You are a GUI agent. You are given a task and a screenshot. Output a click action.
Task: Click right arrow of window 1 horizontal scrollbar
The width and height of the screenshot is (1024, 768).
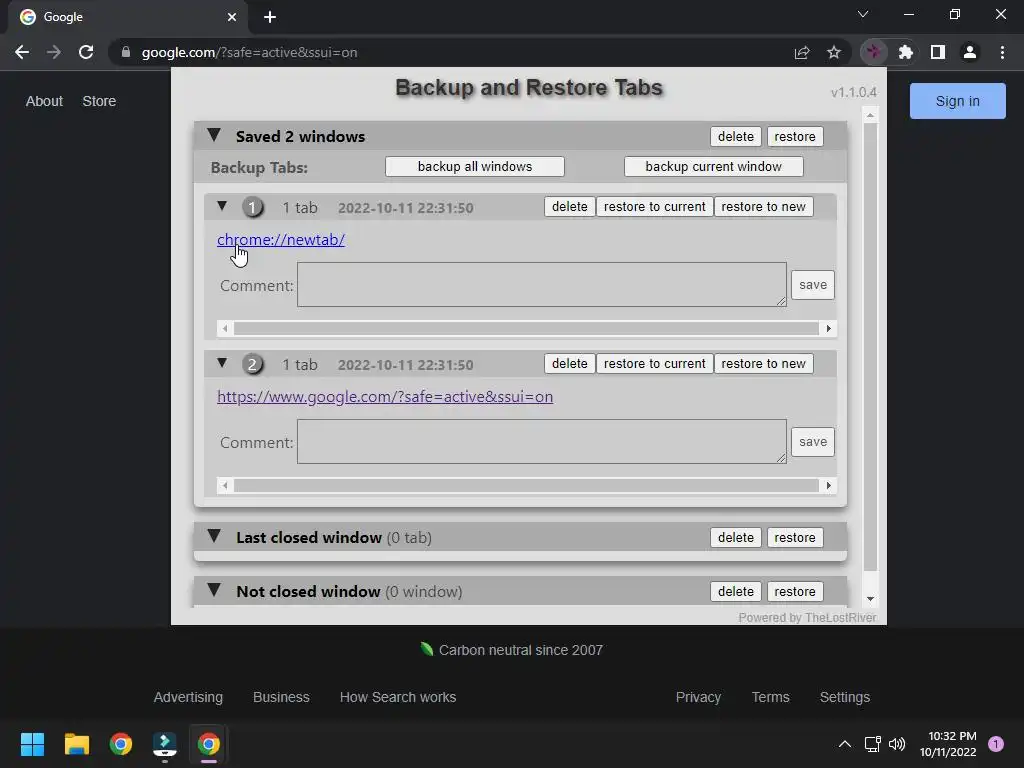(829, 328)
